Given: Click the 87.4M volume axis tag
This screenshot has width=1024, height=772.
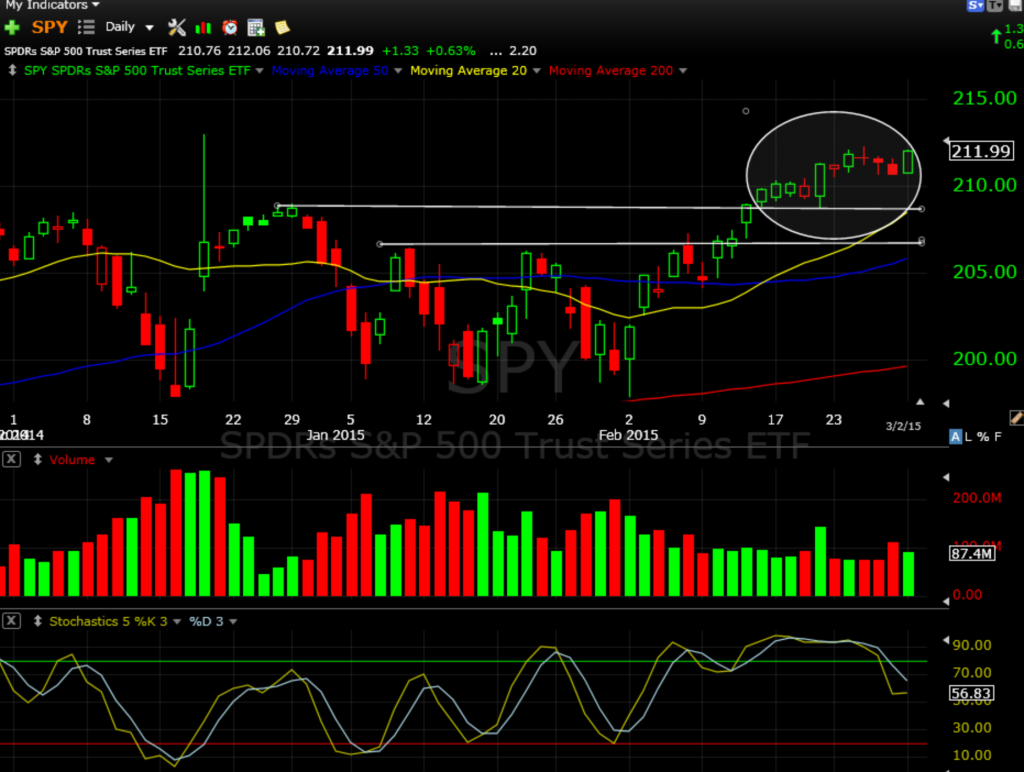Looking at the screenshot, I should click(x=972, y=554).
